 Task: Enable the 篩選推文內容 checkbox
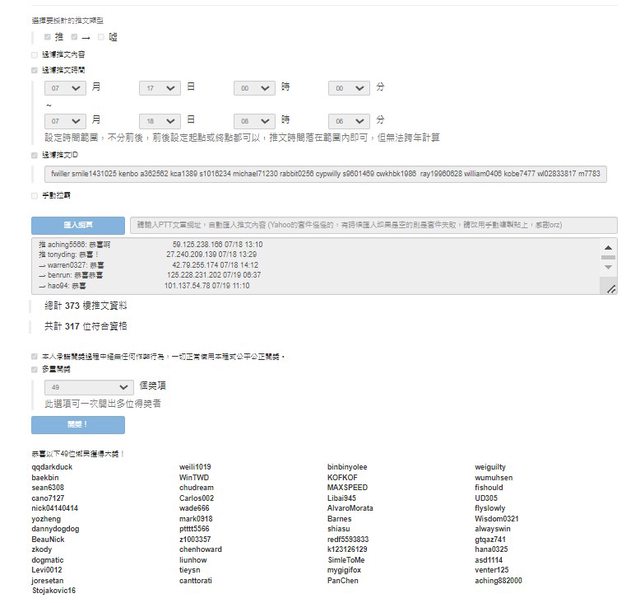[35, 54]
